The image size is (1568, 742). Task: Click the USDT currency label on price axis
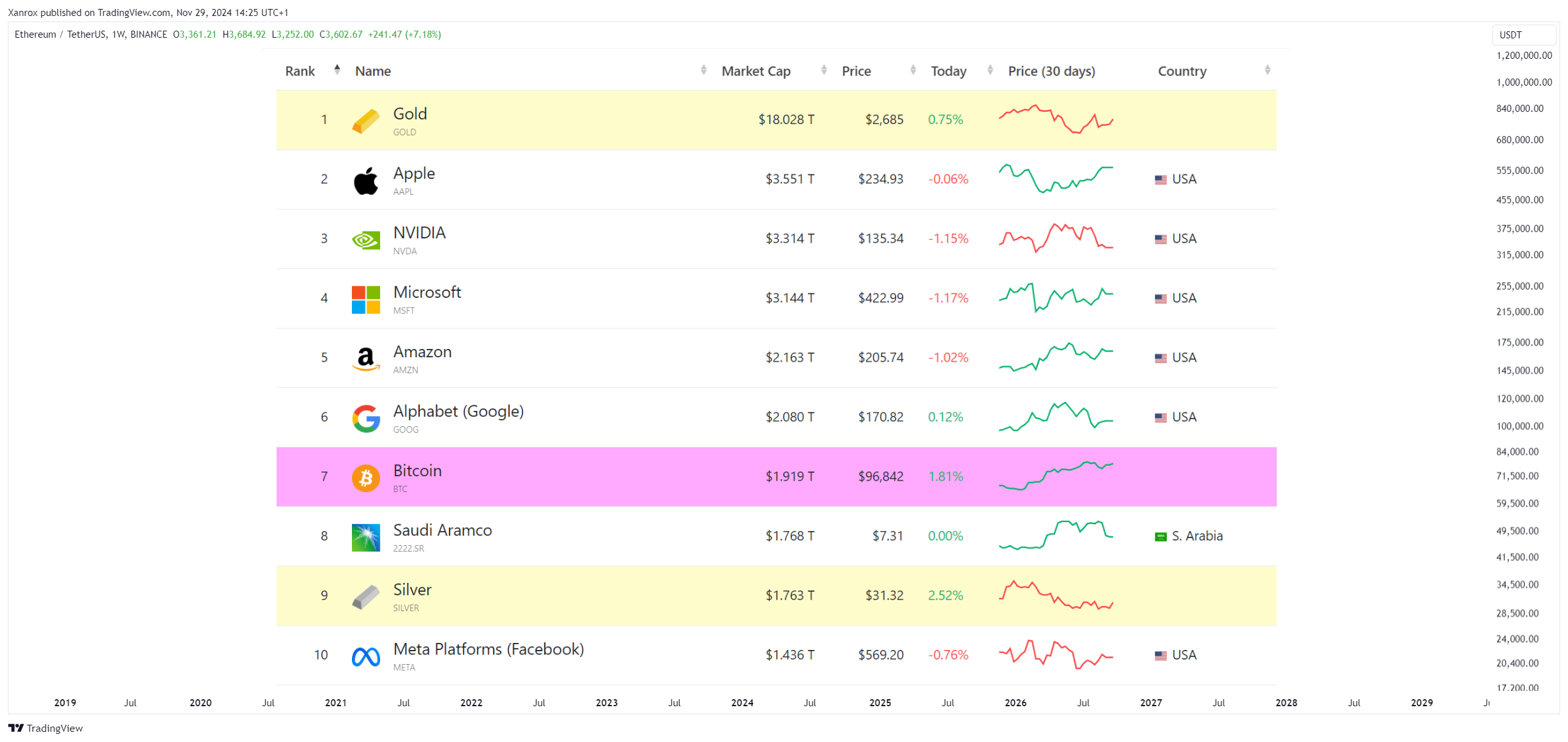[x=1511, y=35]
